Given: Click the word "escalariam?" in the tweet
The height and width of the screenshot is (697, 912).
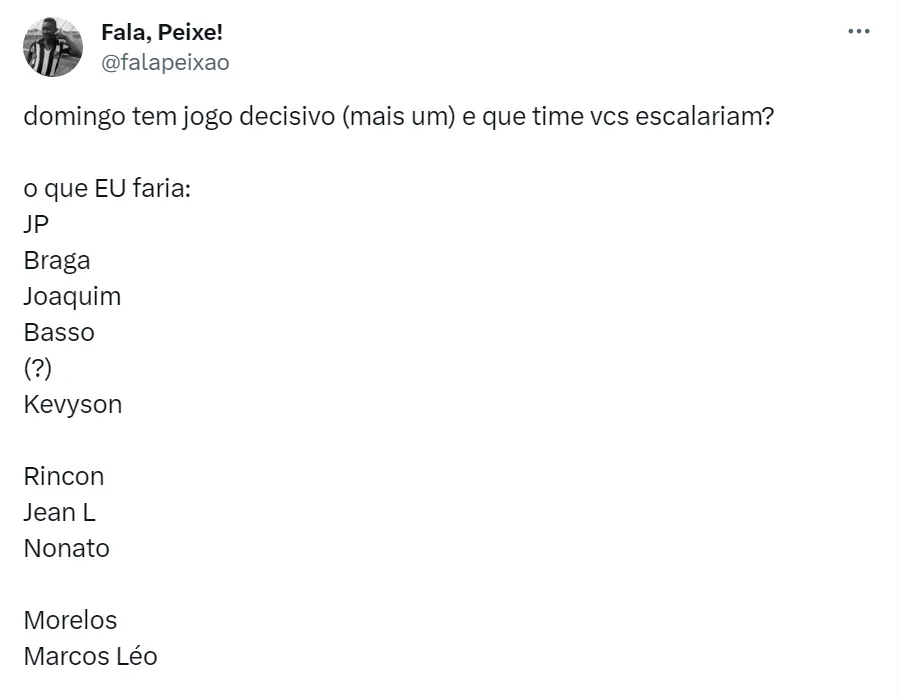Looking at the screenshot, I should pyautogui.click(x=705, y=116).
